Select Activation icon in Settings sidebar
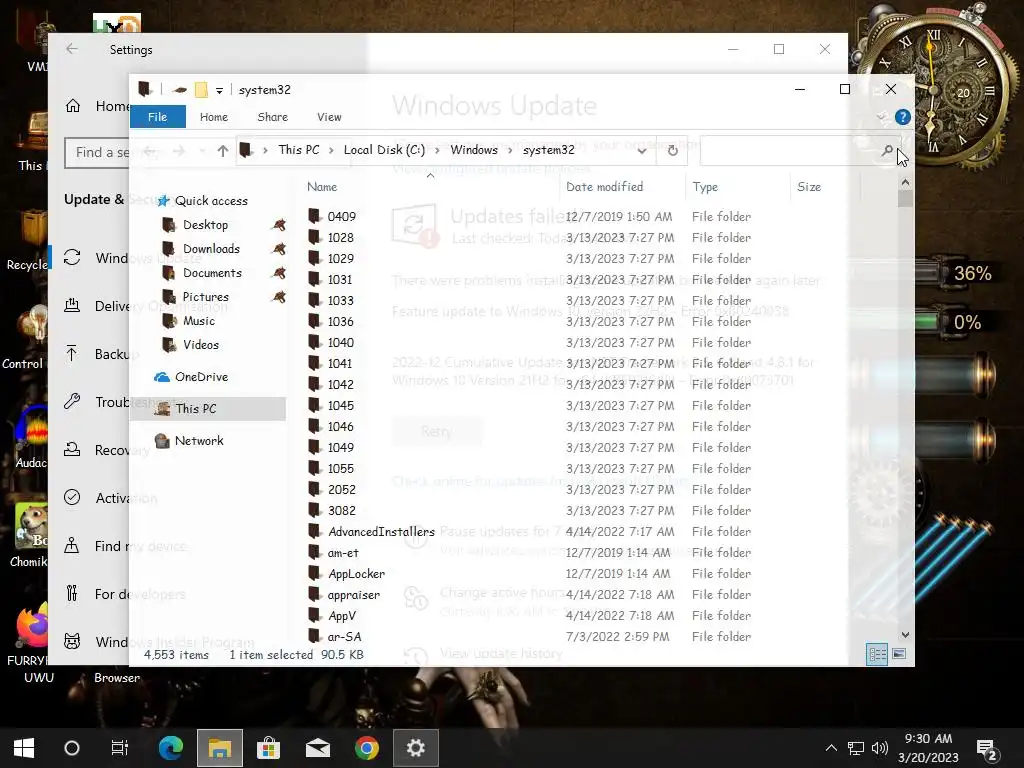The width and height of the screenshot is (1024, 768). (x=72, y=497)
